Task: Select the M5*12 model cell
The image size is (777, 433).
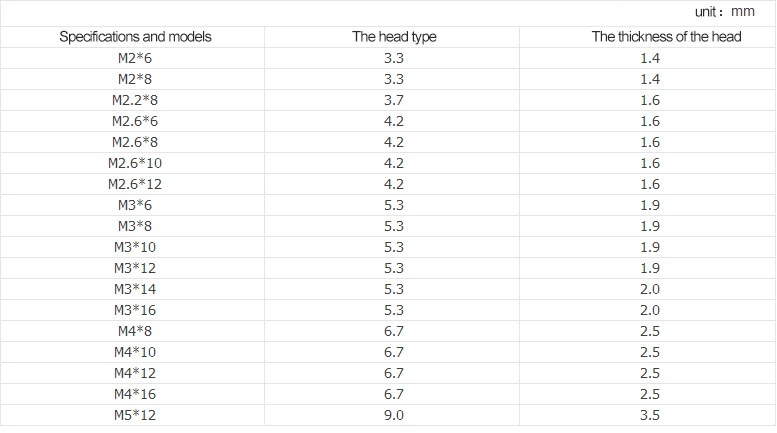Action: coord(135,415)
